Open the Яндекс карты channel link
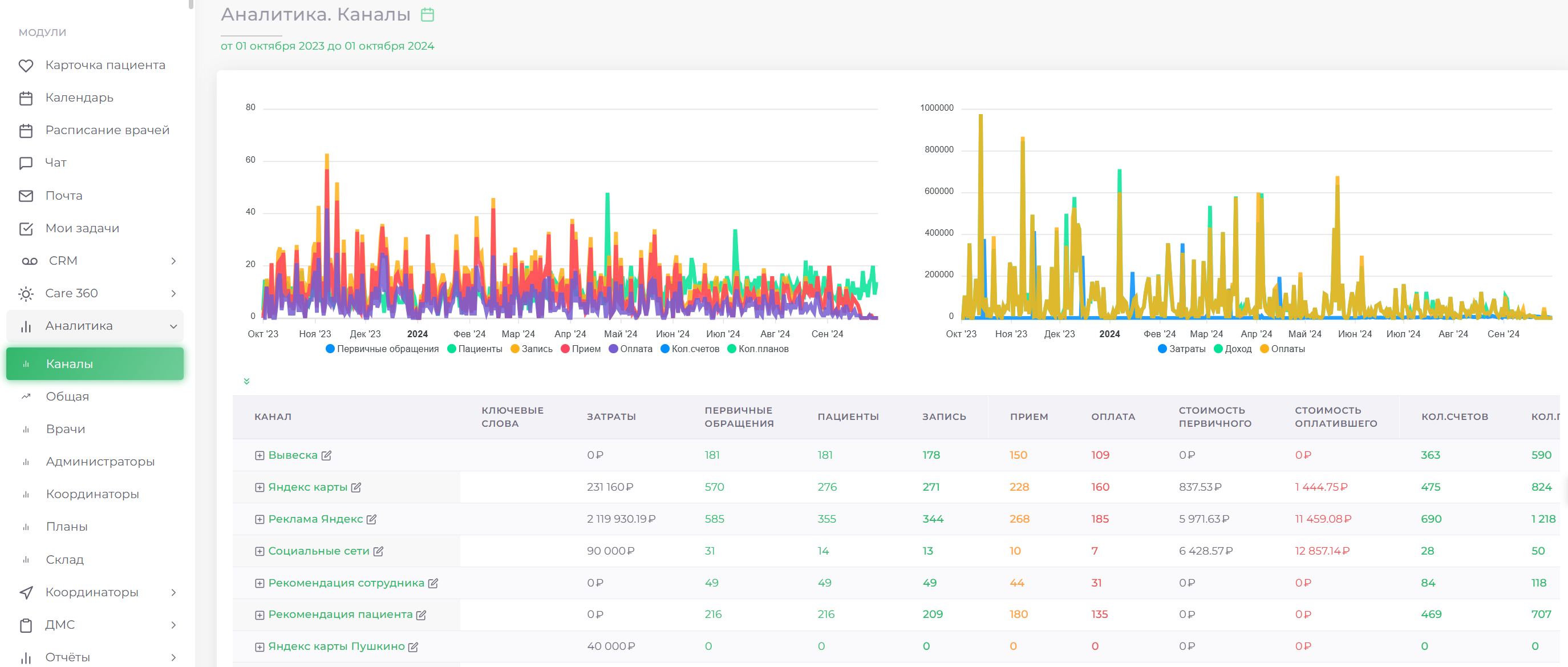This screenshot has width=1568, height=667. [x=307, y=487]
